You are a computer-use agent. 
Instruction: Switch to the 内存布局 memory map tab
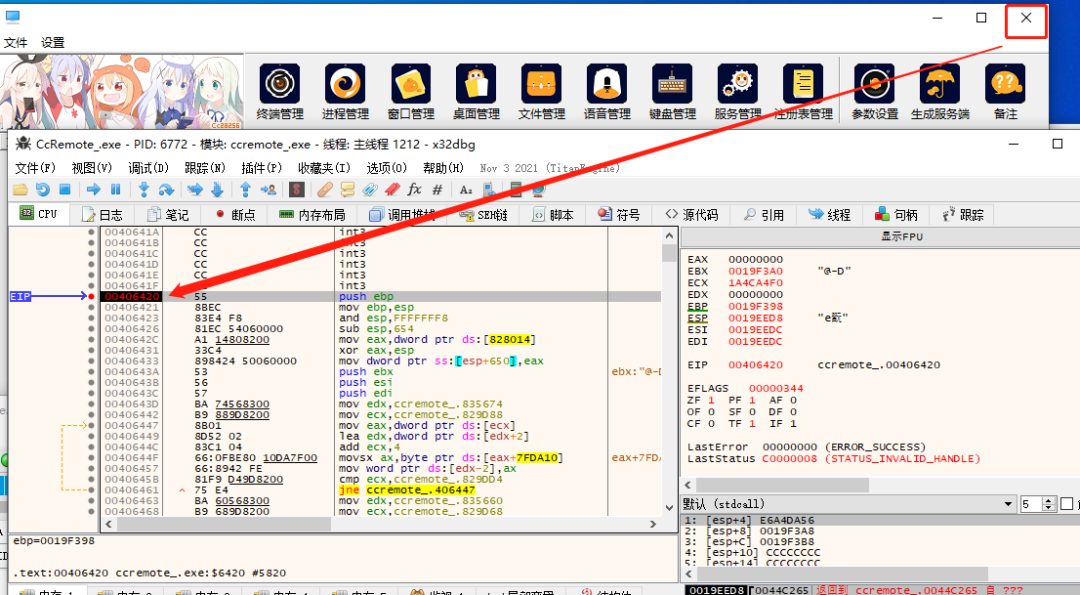coord(312,214)
